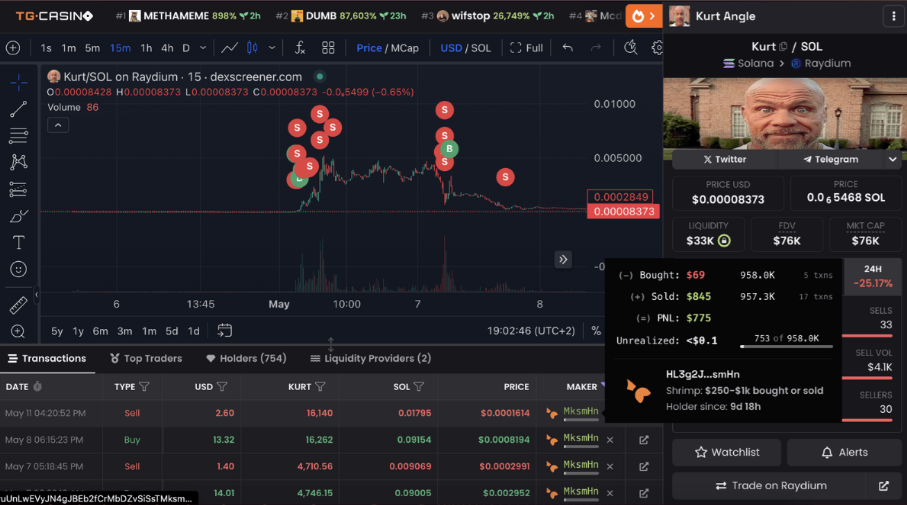Collapse the indicator legend chevron
The width and height of the screenshot is (907, 505).
tap(58, 125)
